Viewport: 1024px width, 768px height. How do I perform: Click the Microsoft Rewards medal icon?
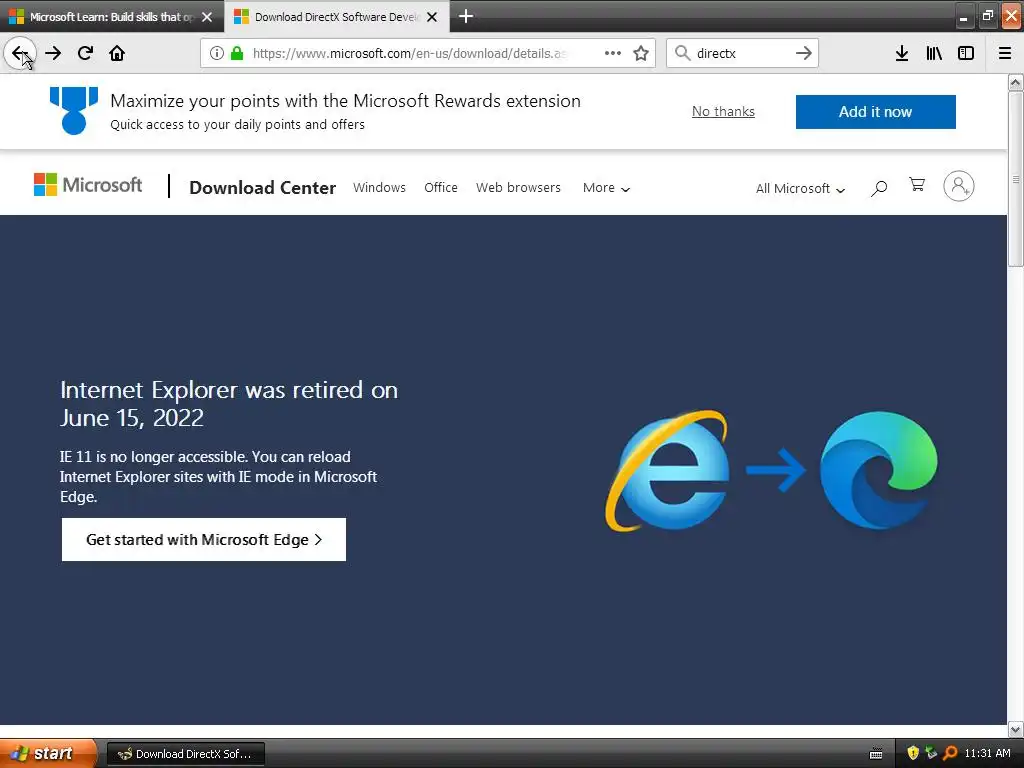point(74,110)
